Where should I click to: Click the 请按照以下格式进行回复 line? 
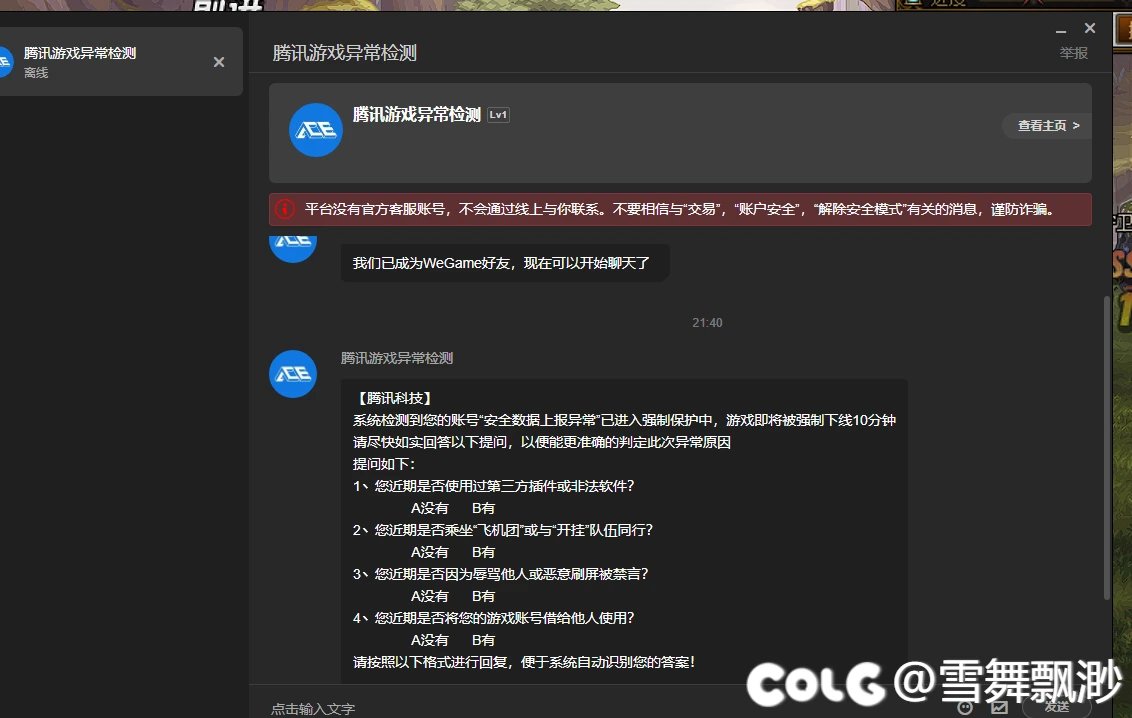(524, 662)
